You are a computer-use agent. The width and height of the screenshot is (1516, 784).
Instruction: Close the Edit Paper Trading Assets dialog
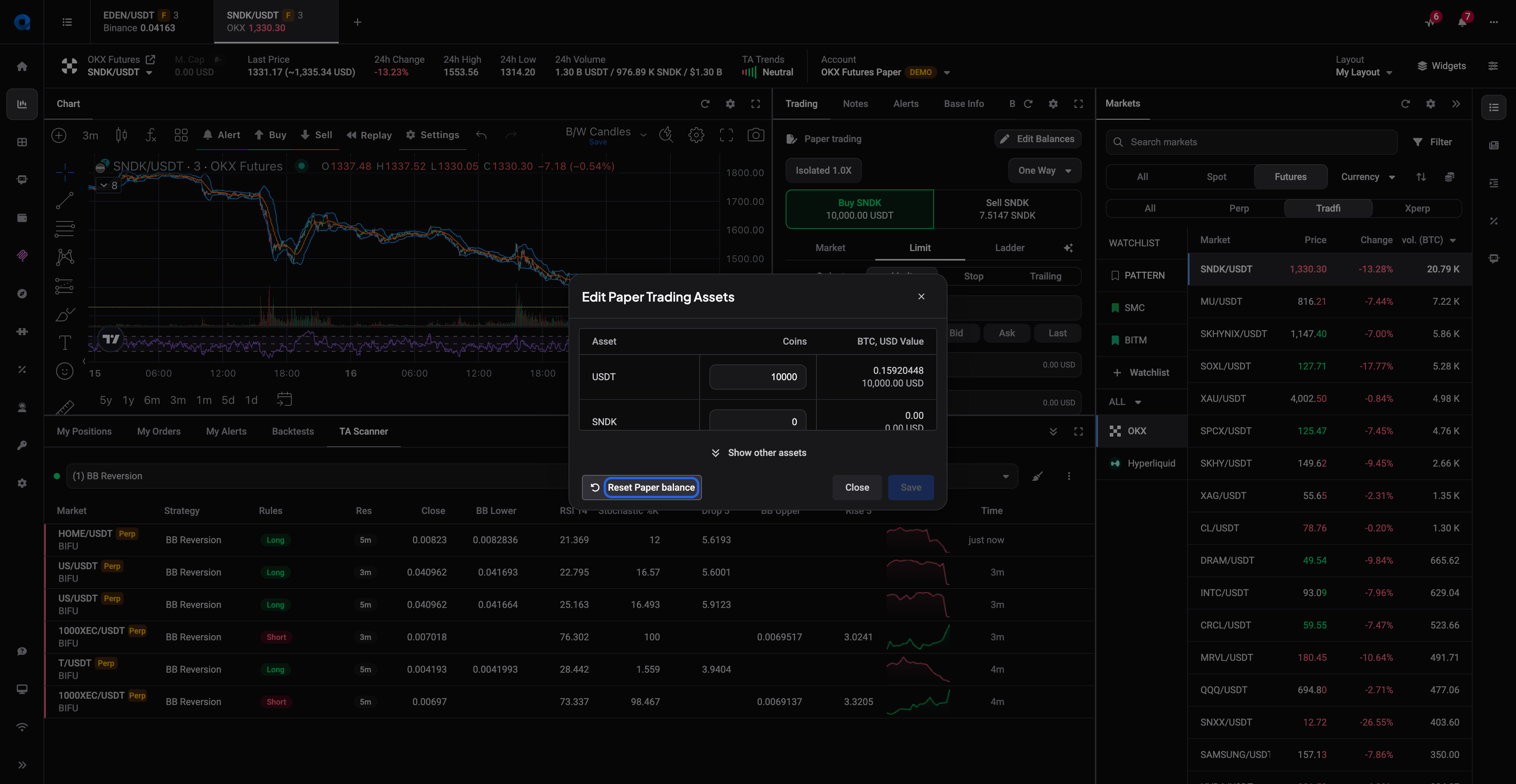921,296
